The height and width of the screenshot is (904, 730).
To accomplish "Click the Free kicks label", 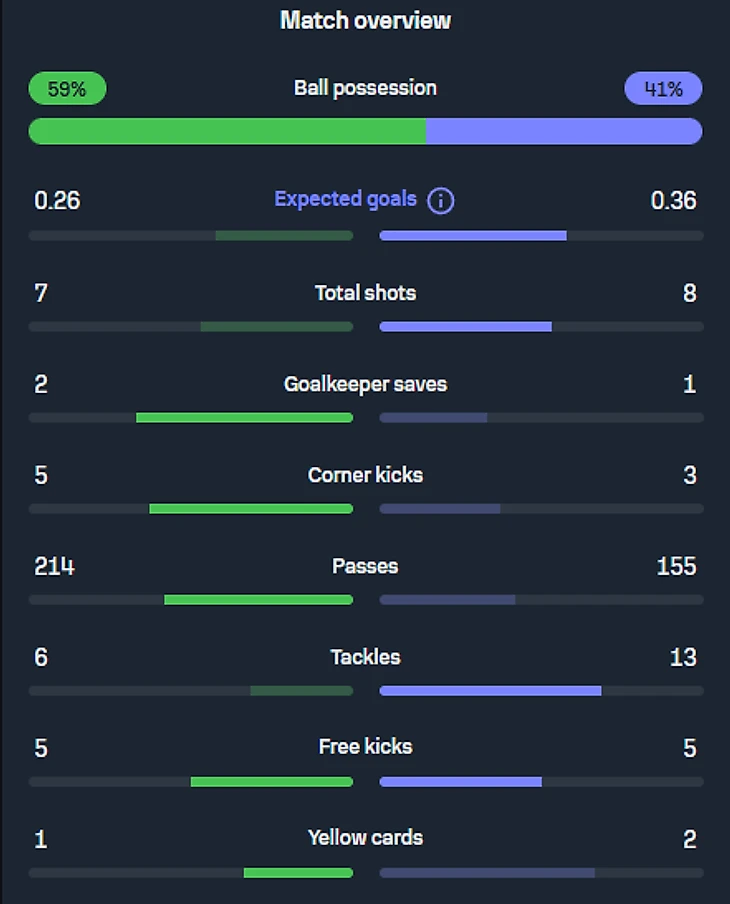I will tap(365, 747).
